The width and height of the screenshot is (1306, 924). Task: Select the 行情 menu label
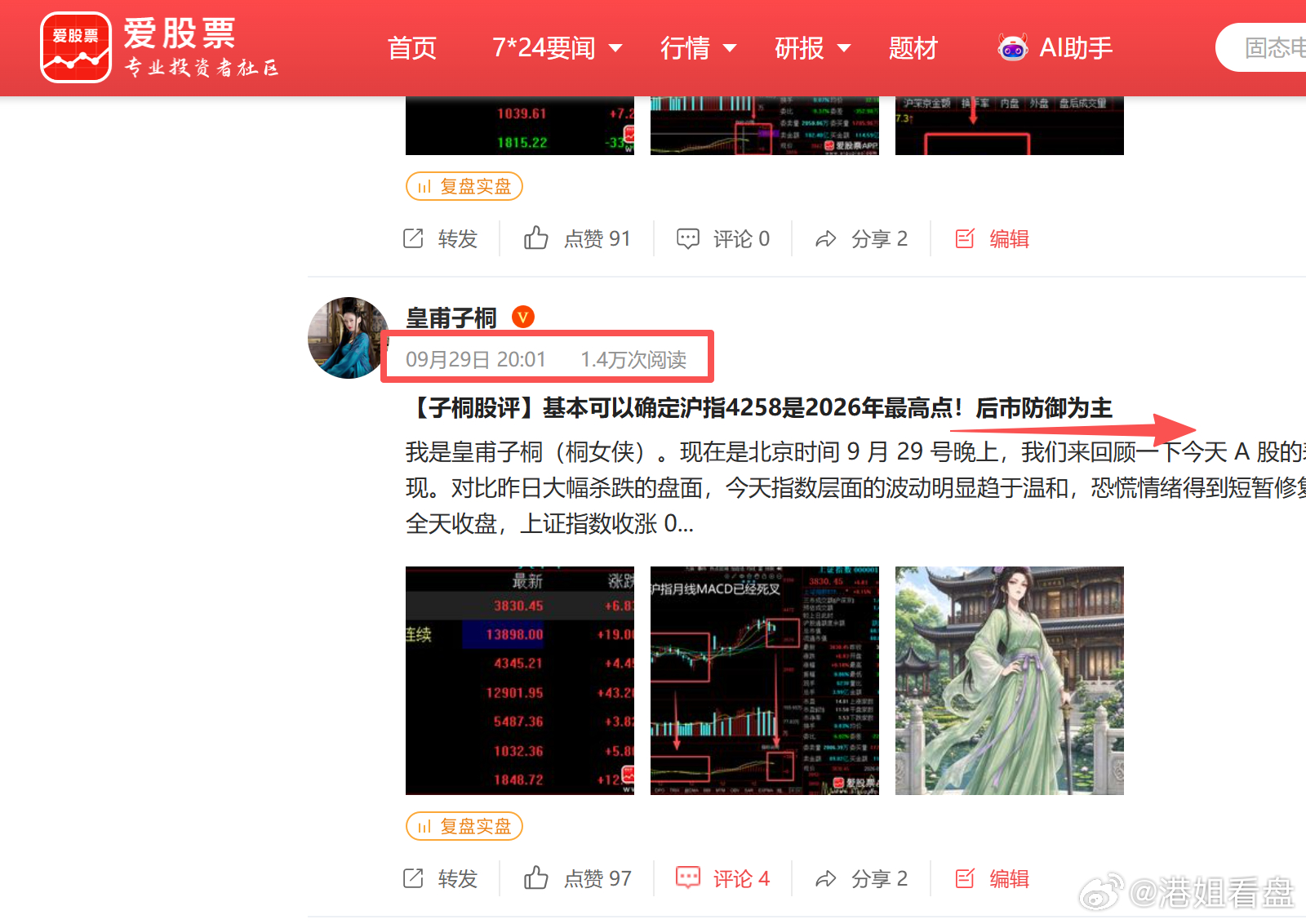click(685, 48)
